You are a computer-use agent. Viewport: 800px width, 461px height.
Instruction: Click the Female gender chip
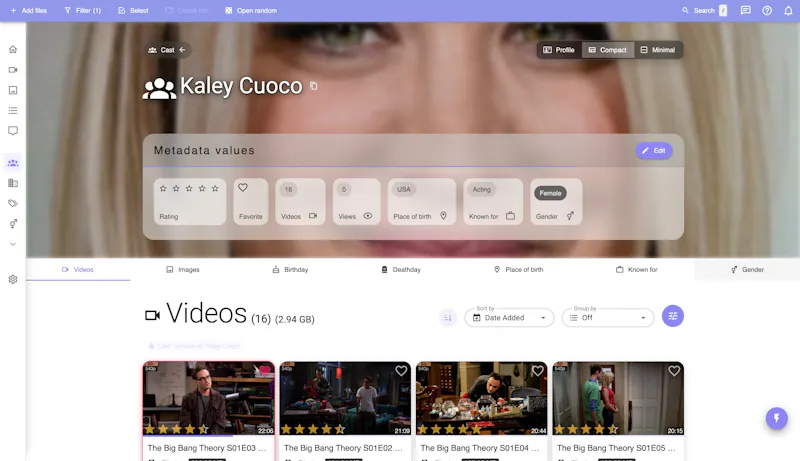coord(550,193)
